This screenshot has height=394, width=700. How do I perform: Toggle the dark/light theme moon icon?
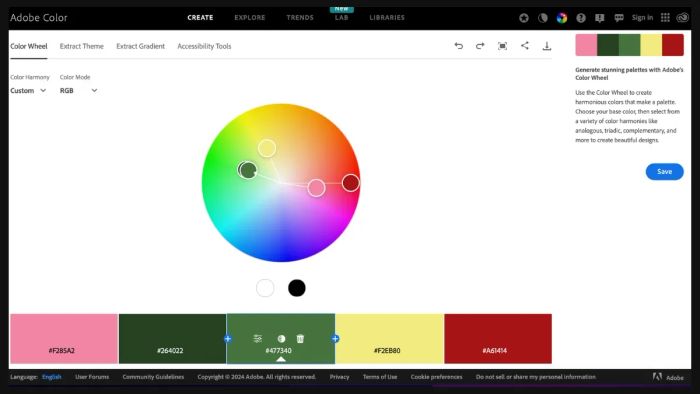[x=543, y=18]
